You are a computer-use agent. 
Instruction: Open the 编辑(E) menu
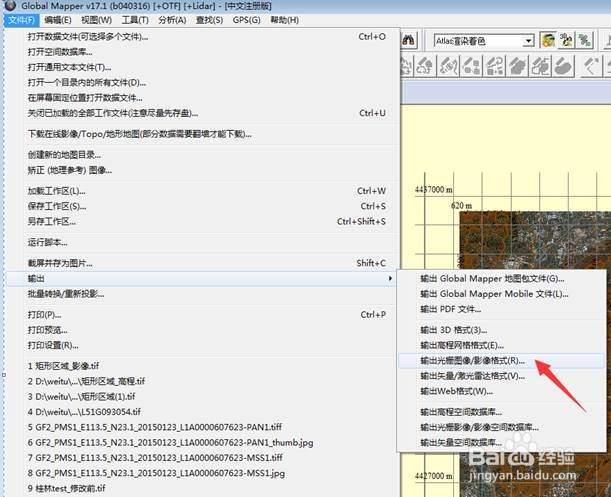point(58,20)
